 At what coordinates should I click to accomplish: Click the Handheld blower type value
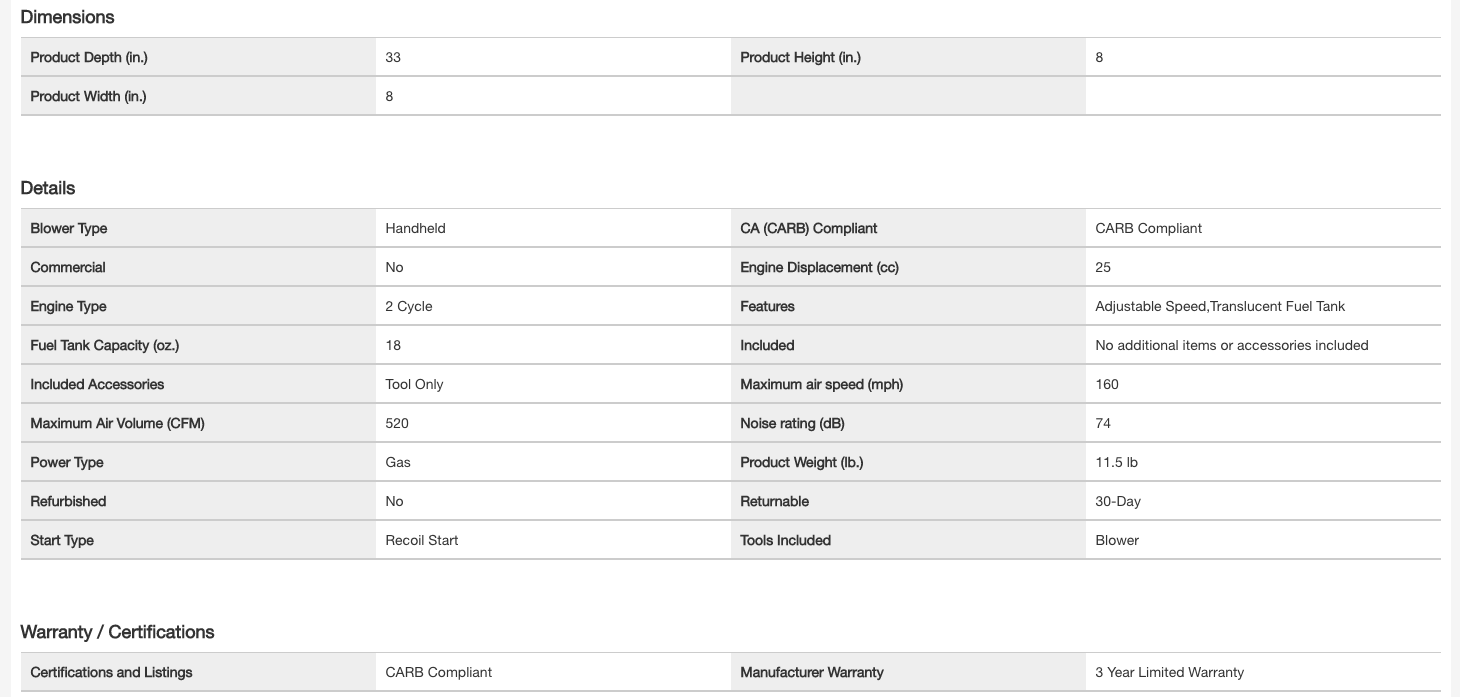coord(415,229)
